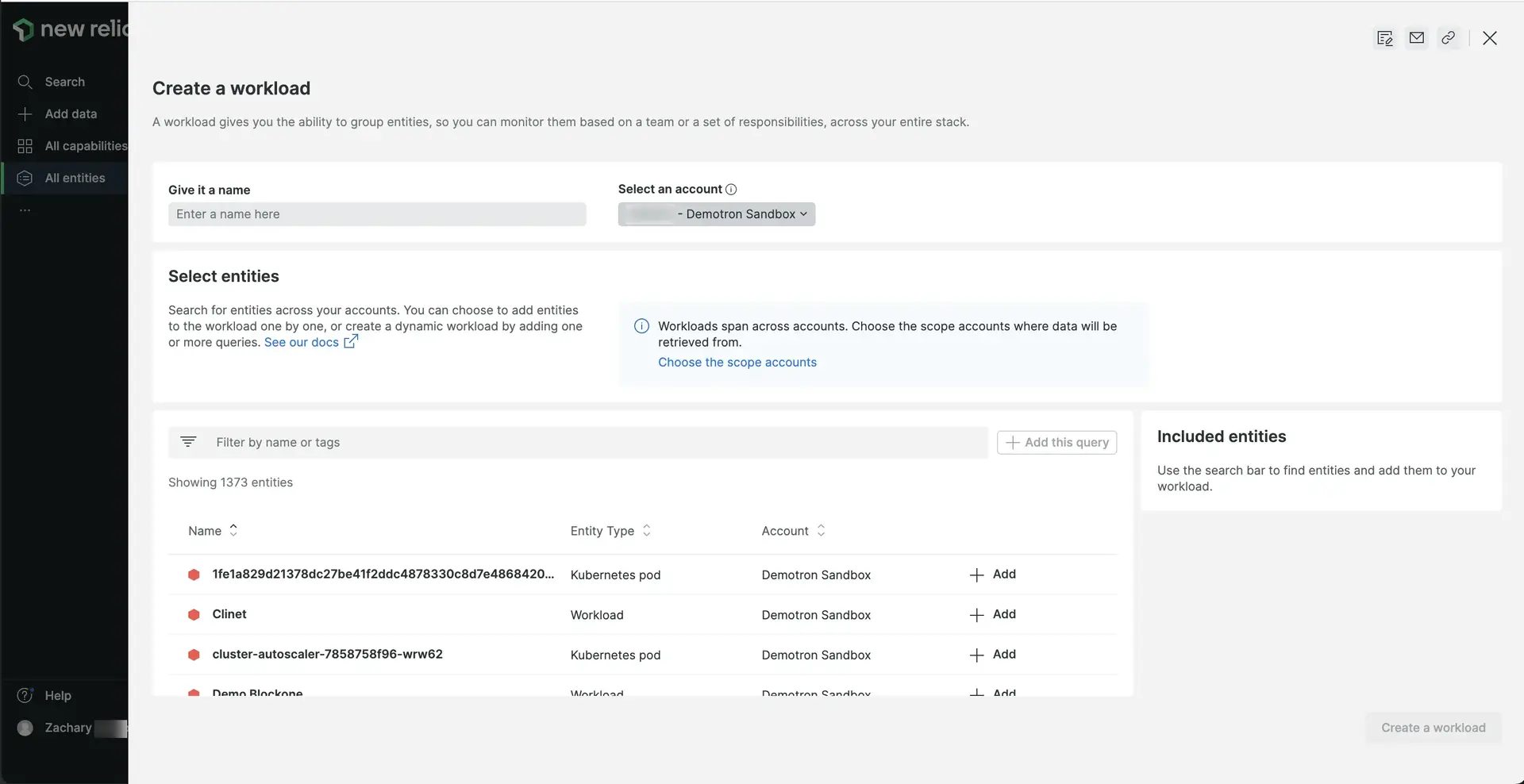Click the workload name input field
This screenshot has width=1524, height=784.
pyautogui.click(x=377, y=214)
